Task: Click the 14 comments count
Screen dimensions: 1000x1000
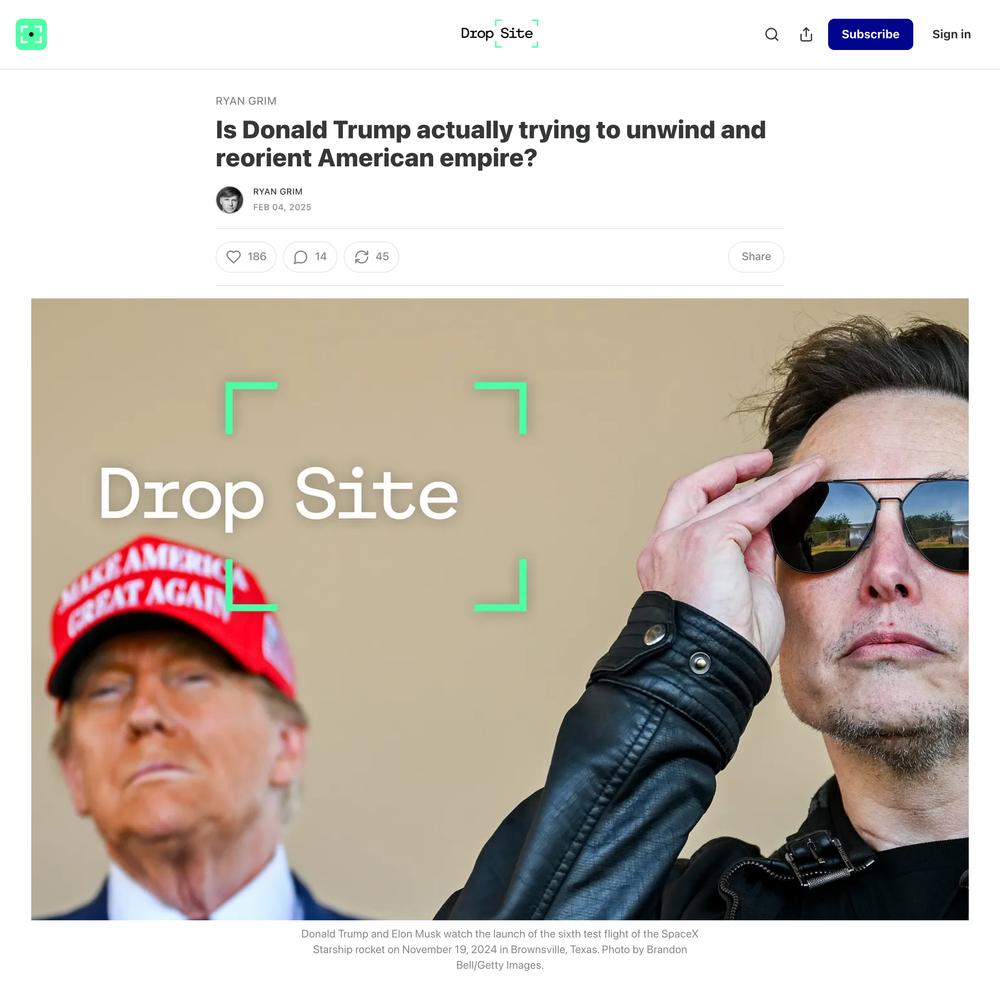Action: pos(321,256)
